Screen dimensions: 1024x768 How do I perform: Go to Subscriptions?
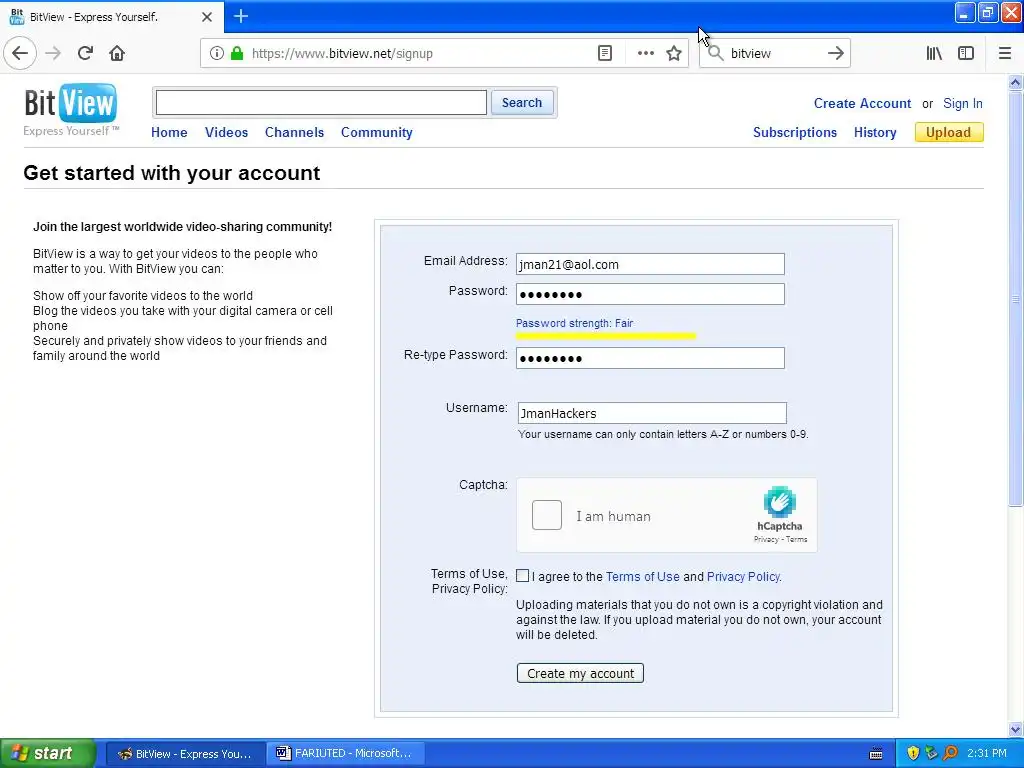pos(795,132)
